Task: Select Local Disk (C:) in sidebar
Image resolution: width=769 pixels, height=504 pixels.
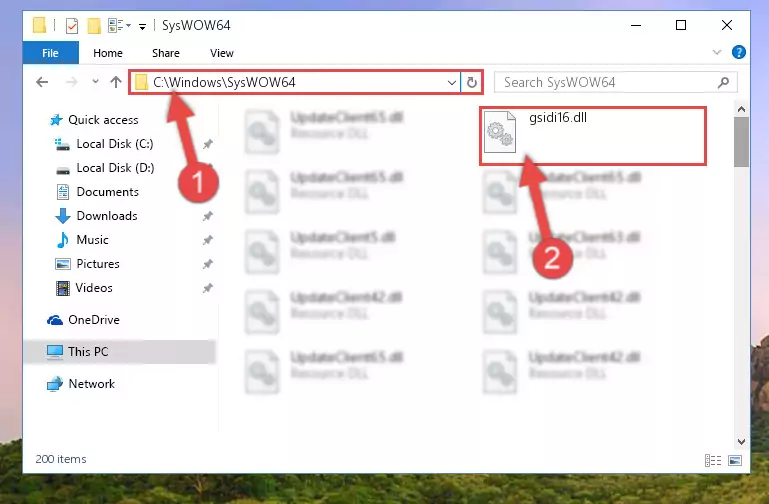Action: [x=115, y=144]
